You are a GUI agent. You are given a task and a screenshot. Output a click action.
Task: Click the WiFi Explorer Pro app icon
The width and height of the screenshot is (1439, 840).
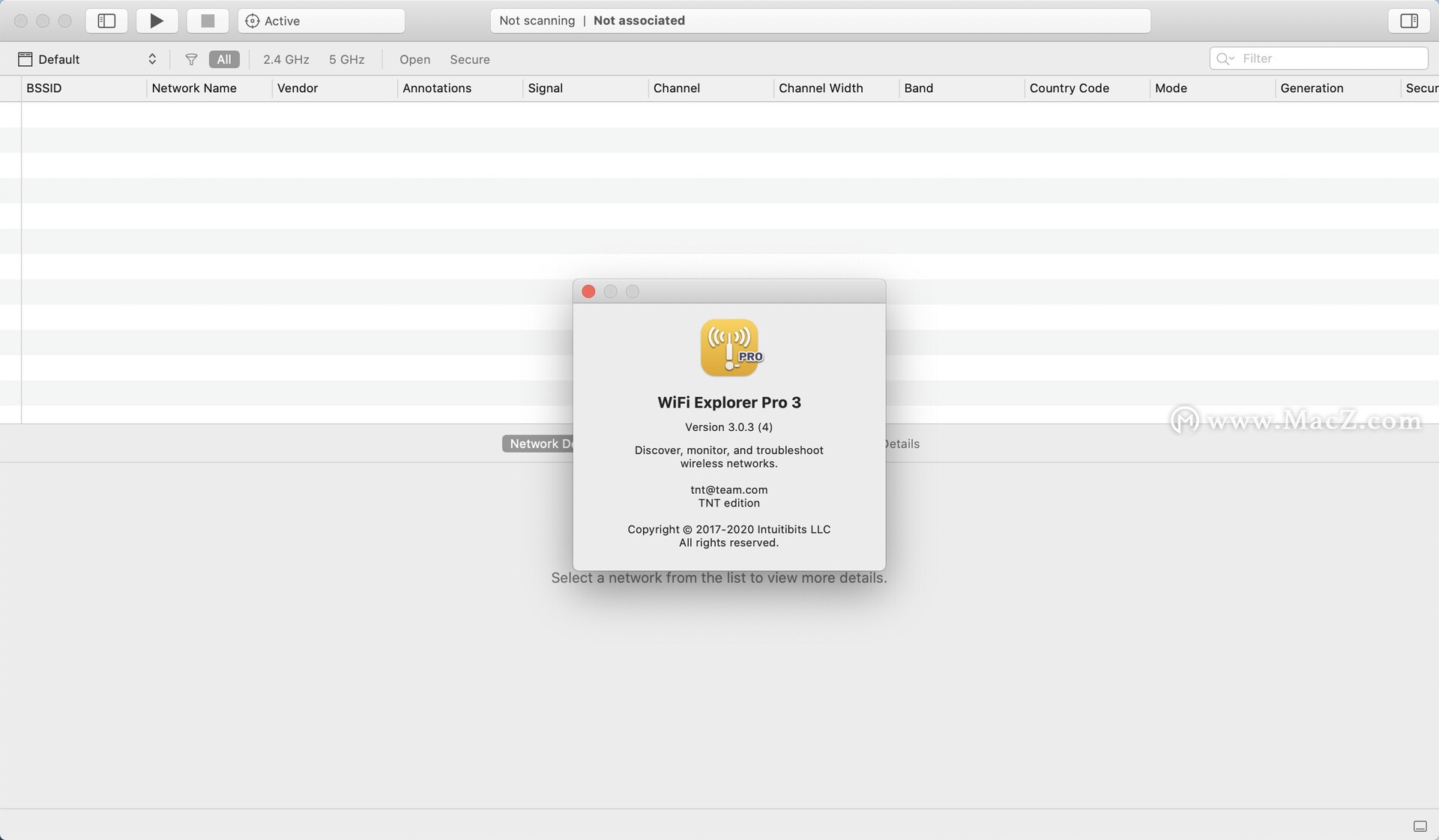click(730, 348)
